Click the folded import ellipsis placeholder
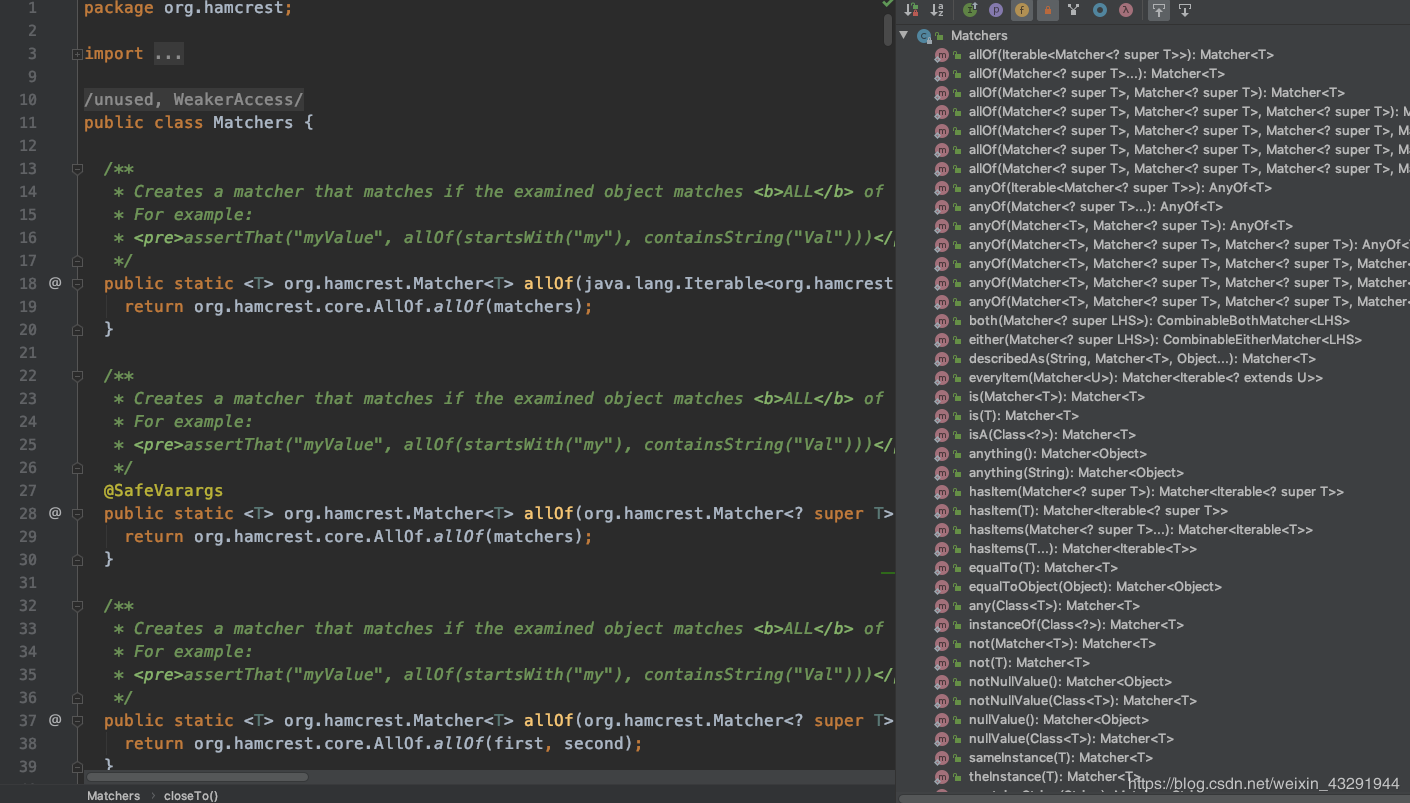 [x=168, y=54]
